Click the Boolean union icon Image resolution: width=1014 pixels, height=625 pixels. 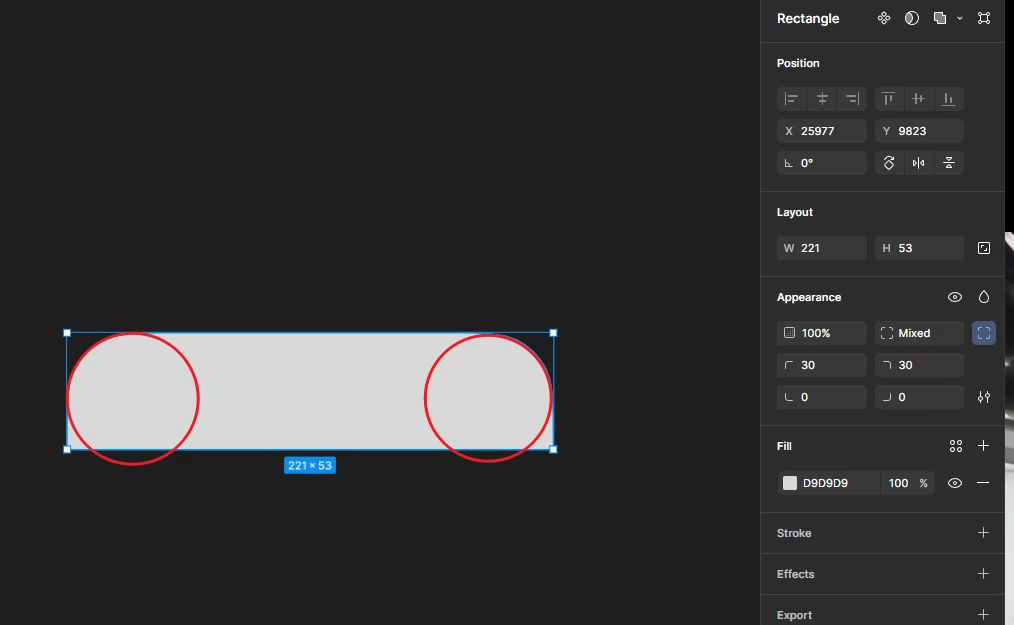click(940, 18)
